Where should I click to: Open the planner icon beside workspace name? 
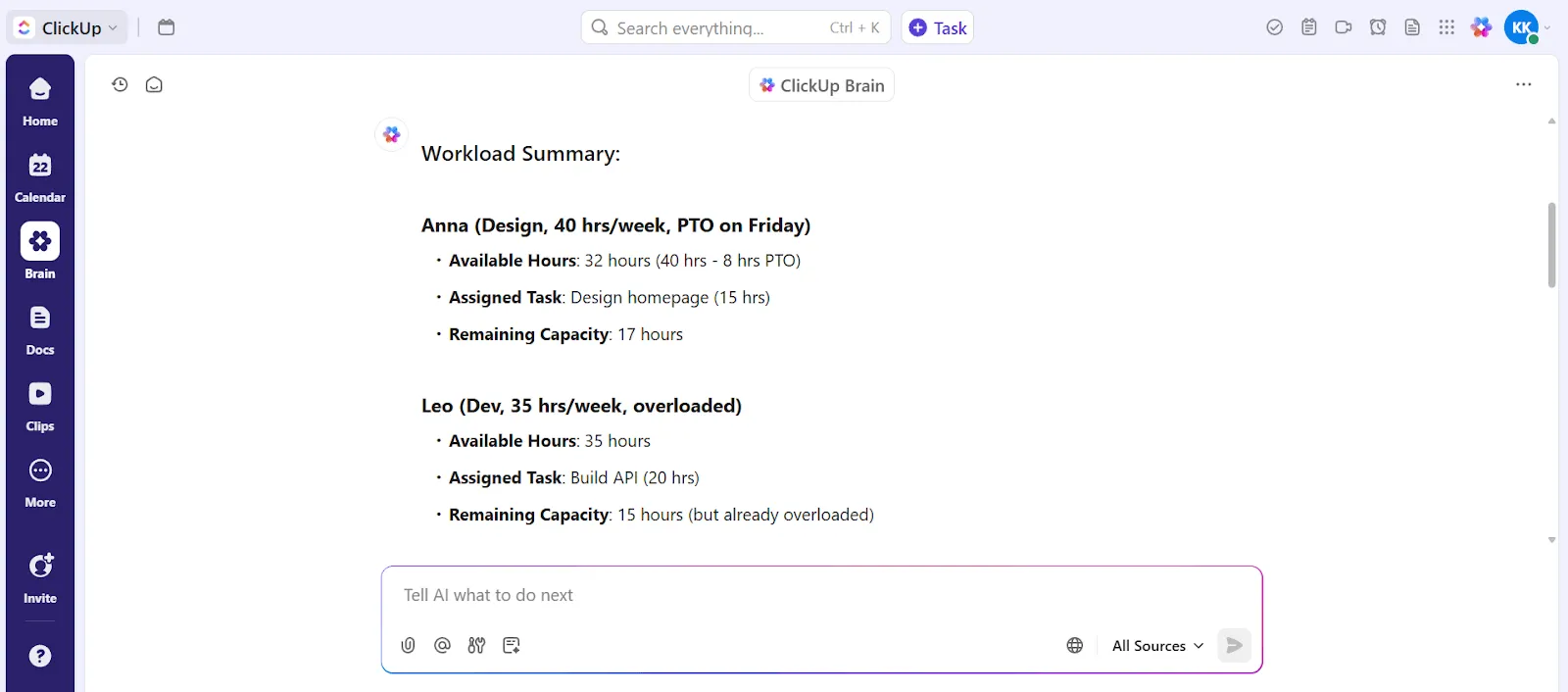coord(167,27)
